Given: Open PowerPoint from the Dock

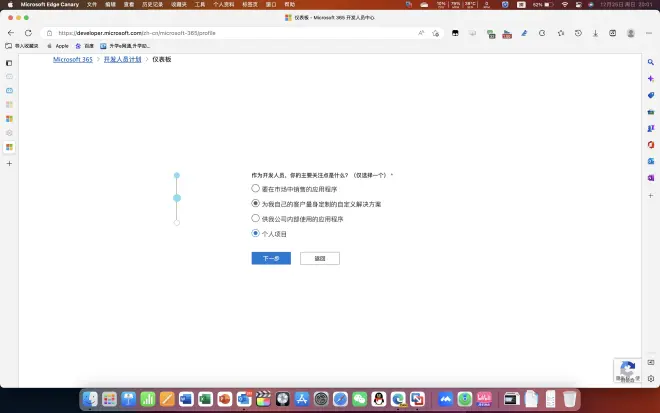Looking at the screenshot, I should (225, 399).
